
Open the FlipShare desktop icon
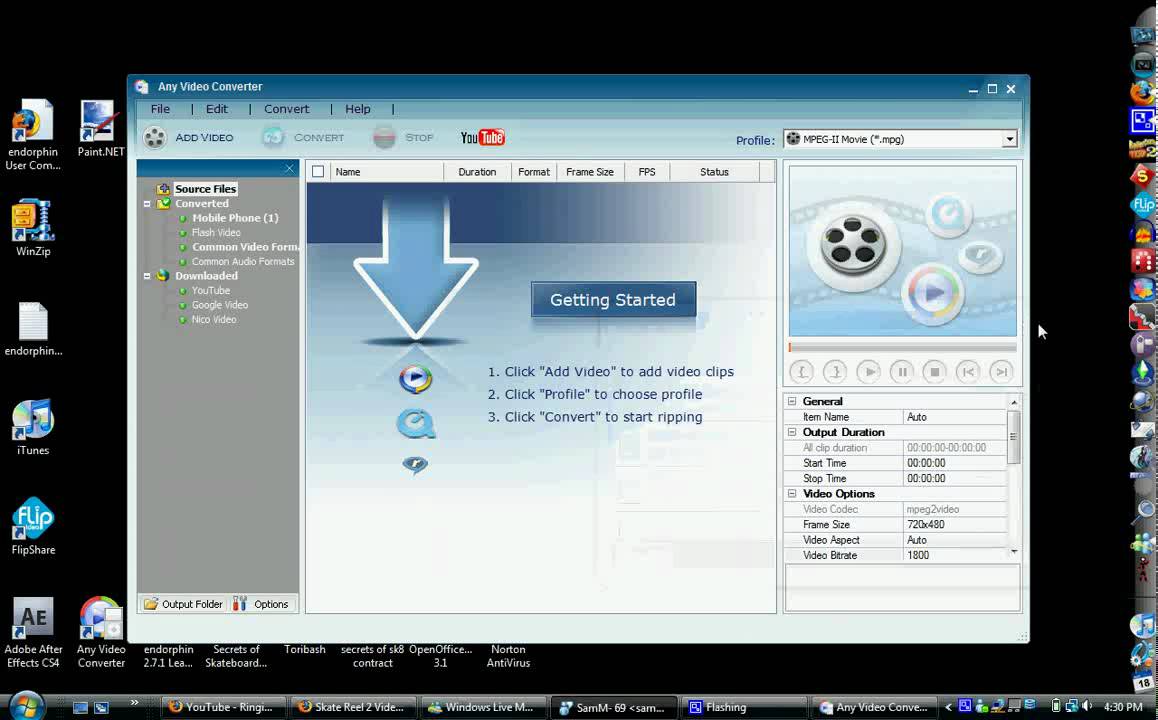click(32, 526)
